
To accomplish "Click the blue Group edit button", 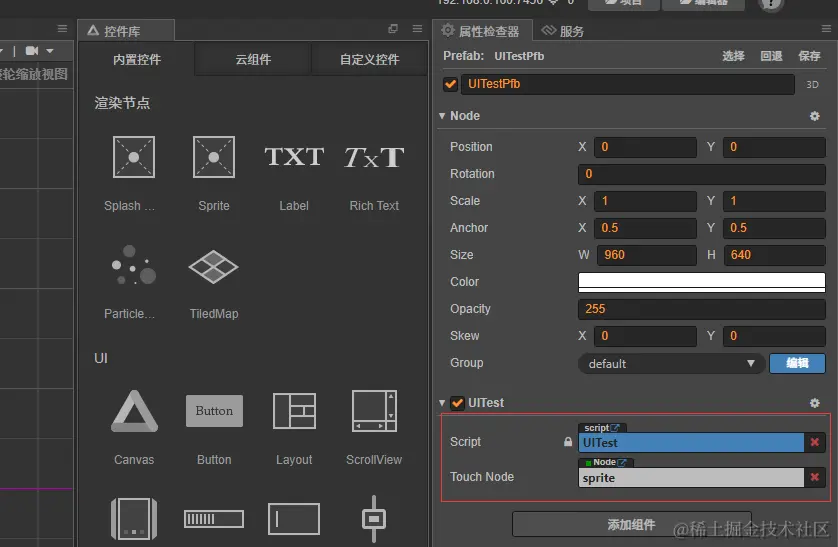I will tap(797, 363).
